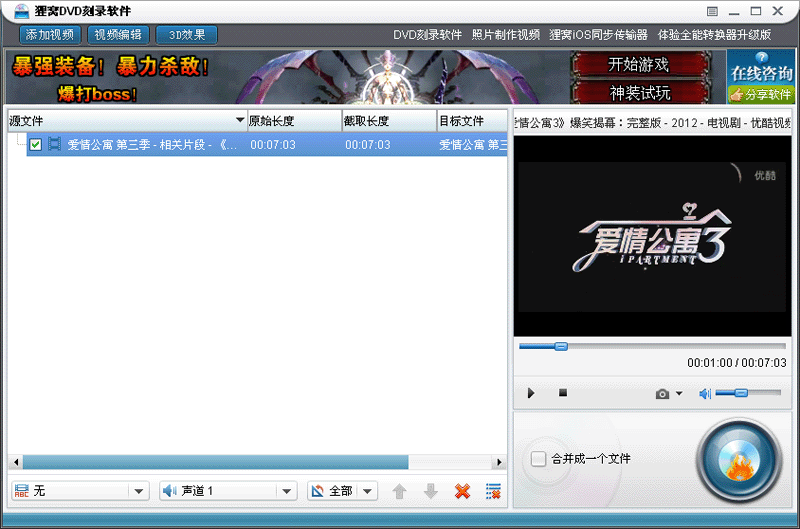Click the 狸窝DVD刻录软件 app logo icon
Viewport: 800px width, 529px height.
point(21,11)
